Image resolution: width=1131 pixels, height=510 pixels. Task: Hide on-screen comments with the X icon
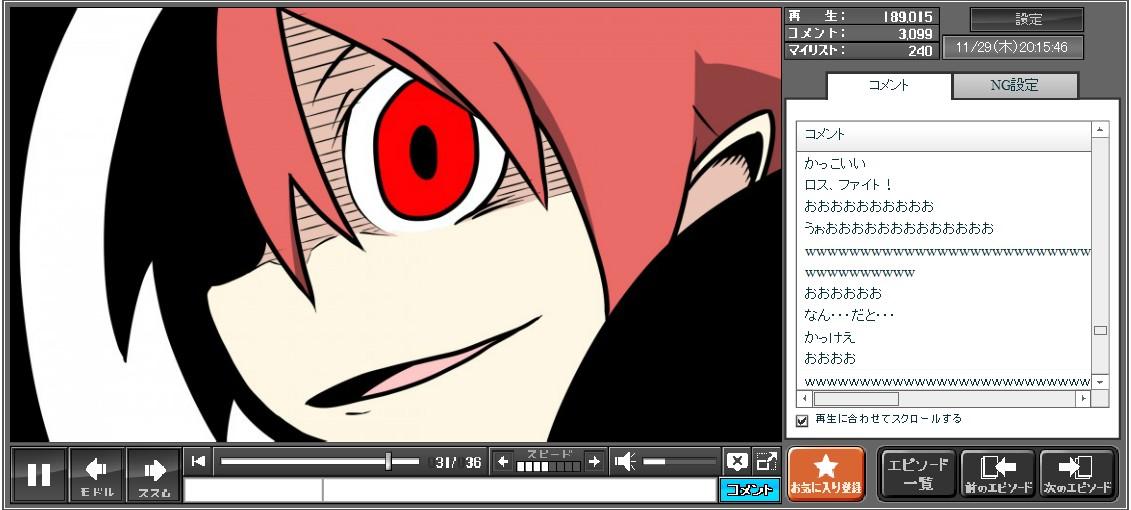point(737,461)
